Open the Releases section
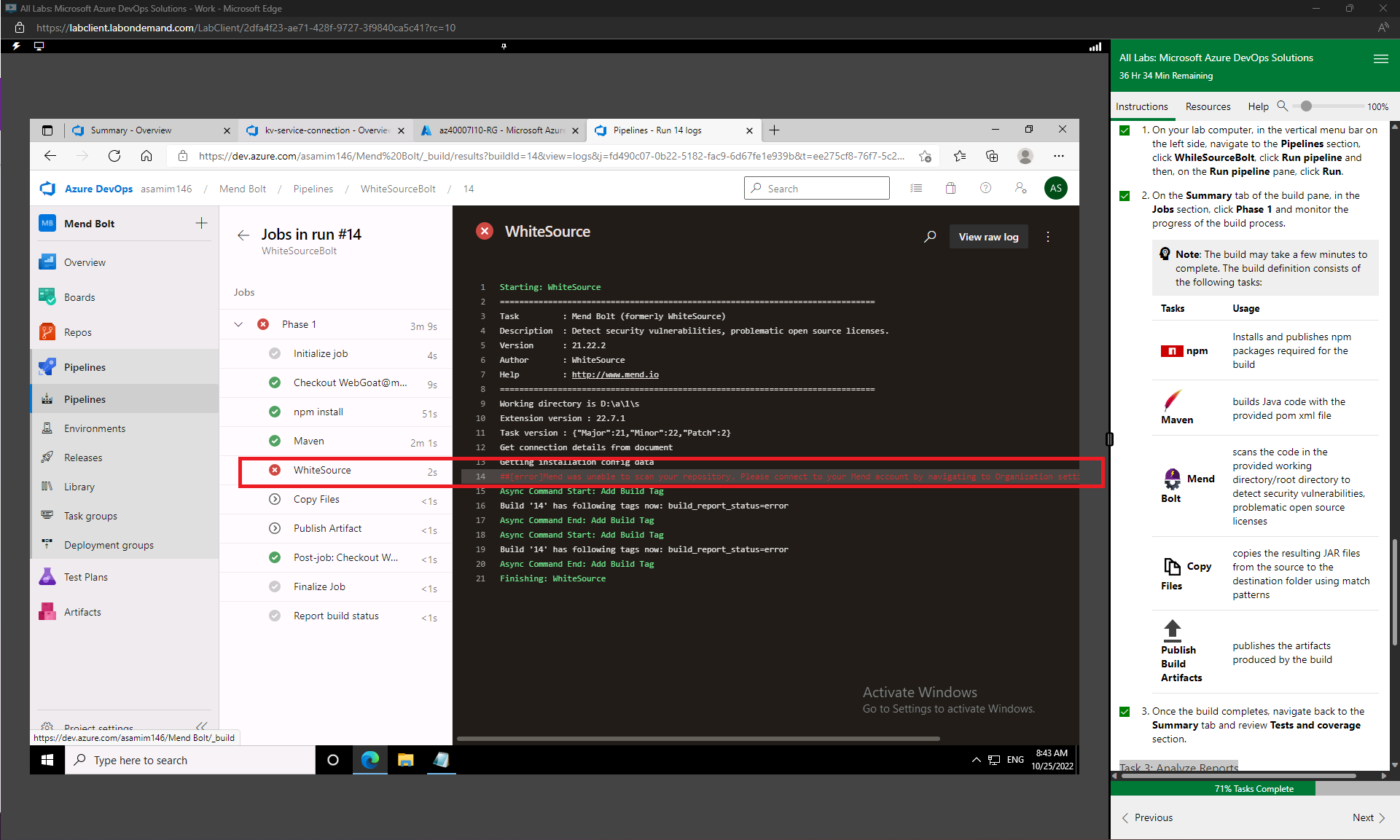 pos(81,457)
